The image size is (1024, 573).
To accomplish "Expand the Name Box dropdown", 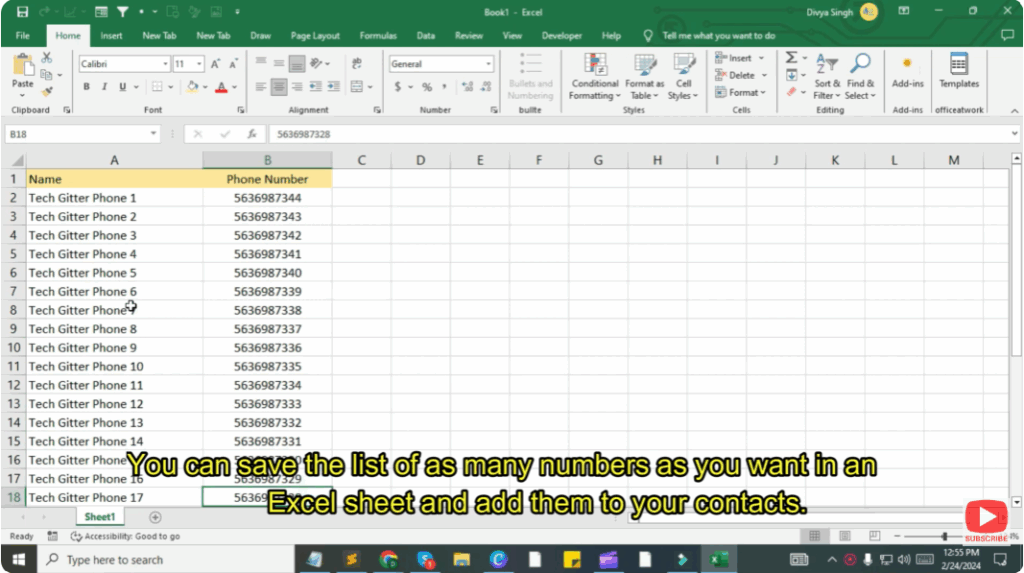I will click(x=153, y=134).
